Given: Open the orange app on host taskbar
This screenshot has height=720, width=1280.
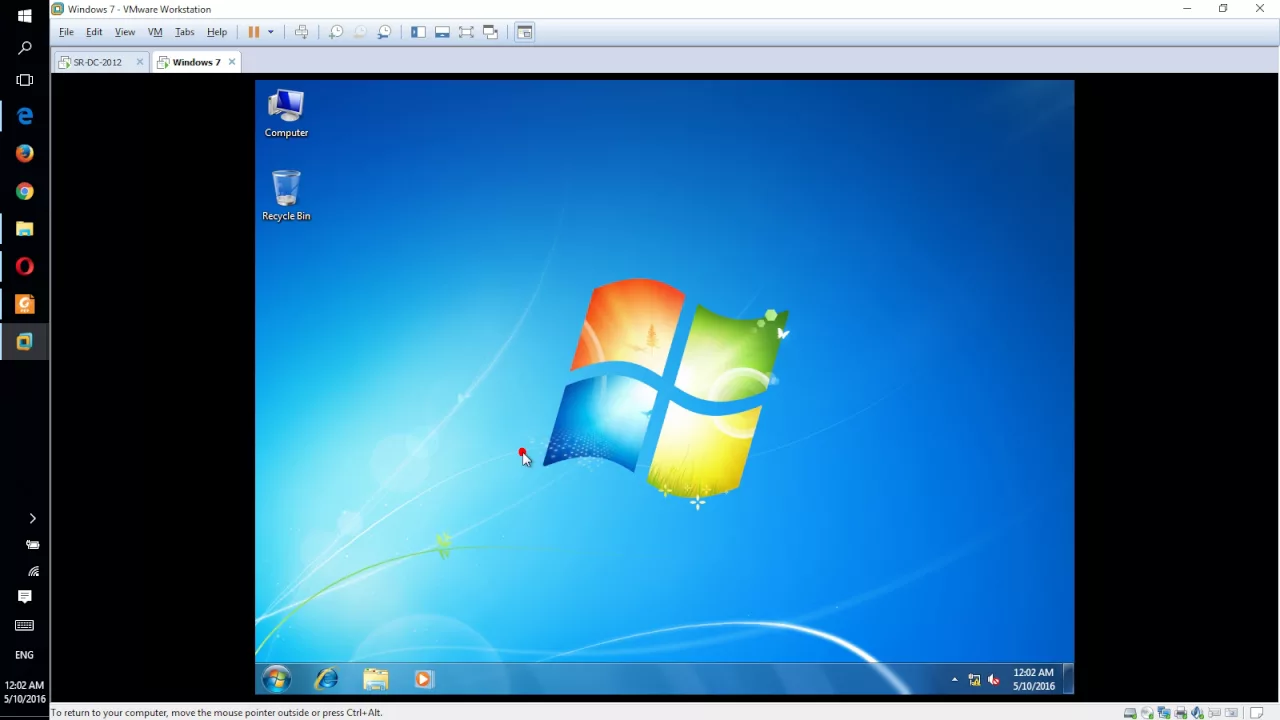Looking at the screenshot, I should click(25, 304).
